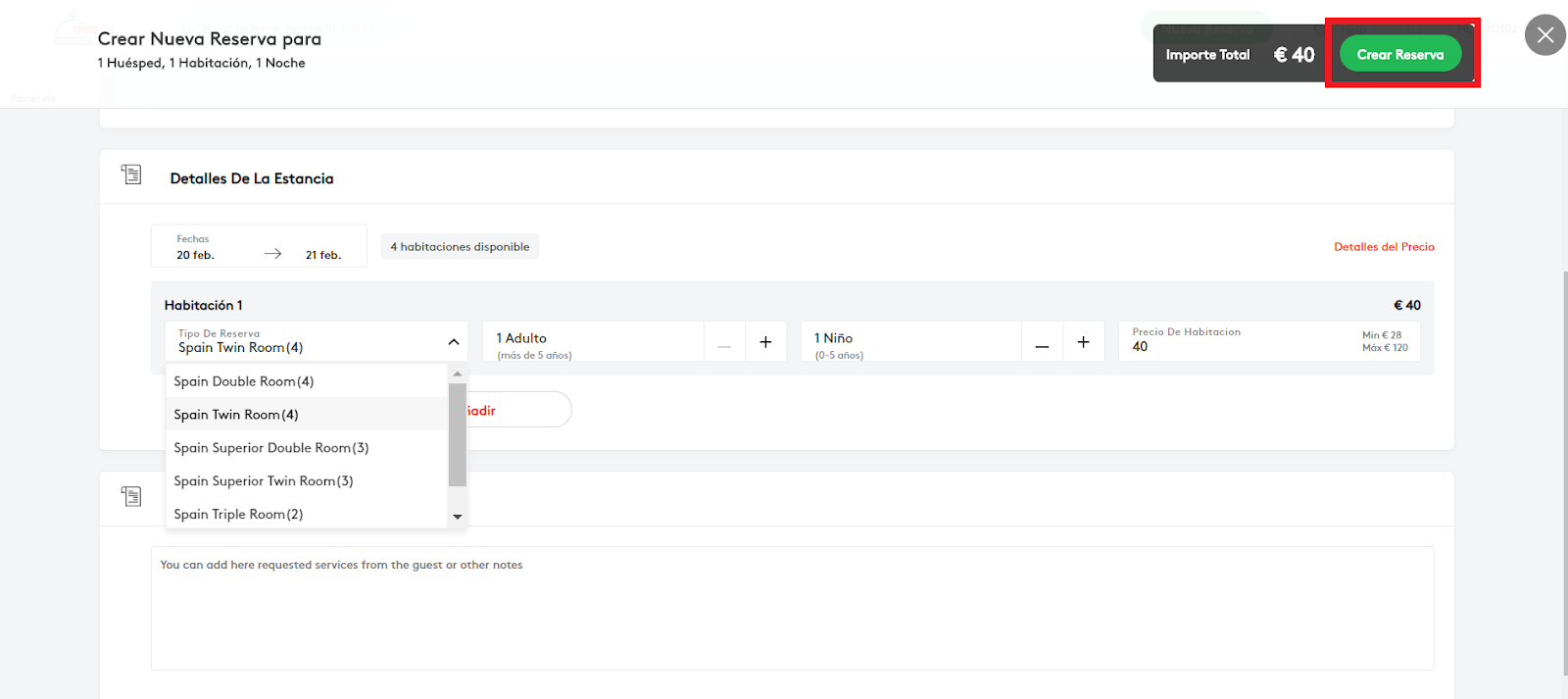Click the room list scrollbar thumb
Screen dimensions: 1568x699
[x=457, y=434]
